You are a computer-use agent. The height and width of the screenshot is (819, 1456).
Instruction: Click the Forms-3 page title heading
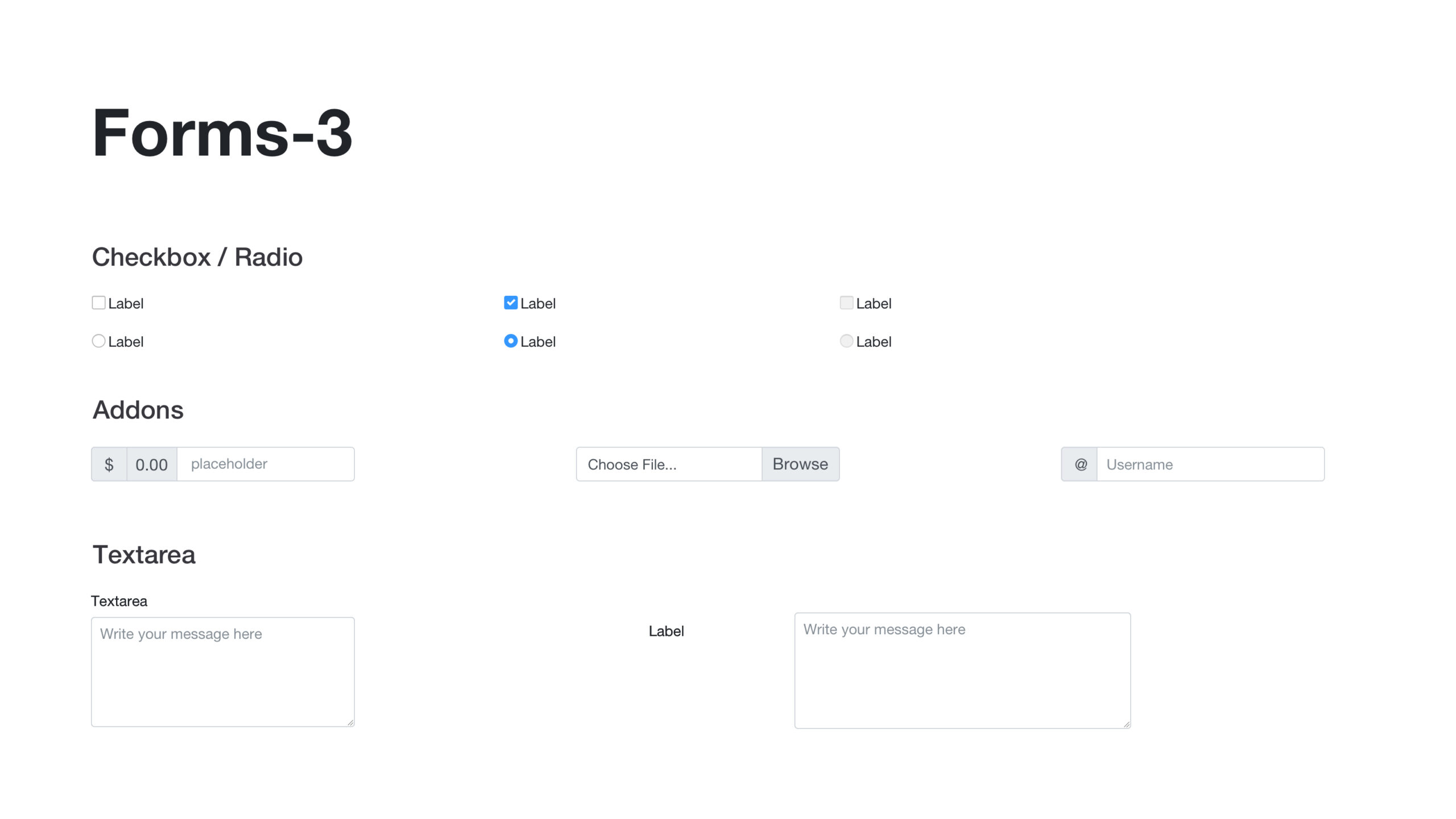click(x=223, y=131)
